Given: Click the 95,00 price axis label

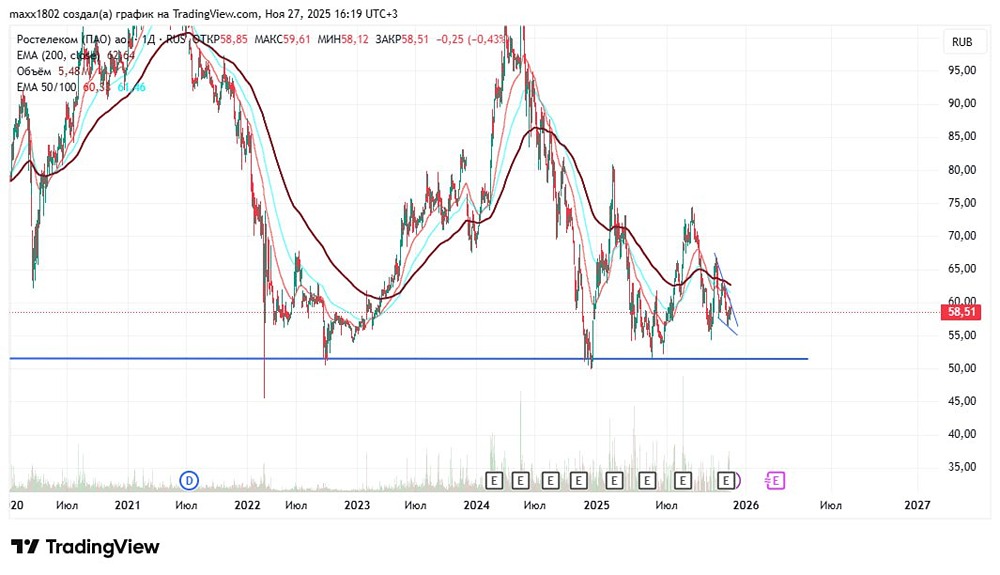Looking at the screenshot, I should click(962, 70).
